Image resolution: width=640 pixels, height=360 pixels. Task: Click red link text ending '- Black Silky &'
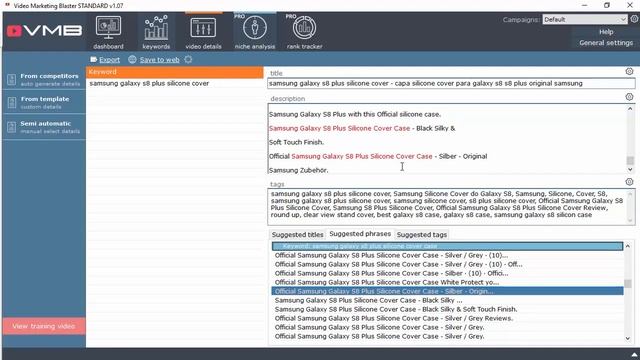pyautogui.click(x=339, y=128)
